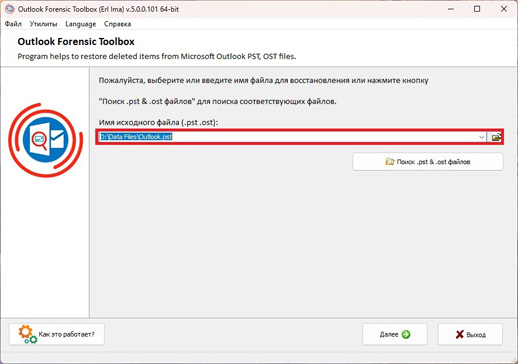Click the Выход button
The height and width of the screenshot is (364, 518).
[470, 334]
